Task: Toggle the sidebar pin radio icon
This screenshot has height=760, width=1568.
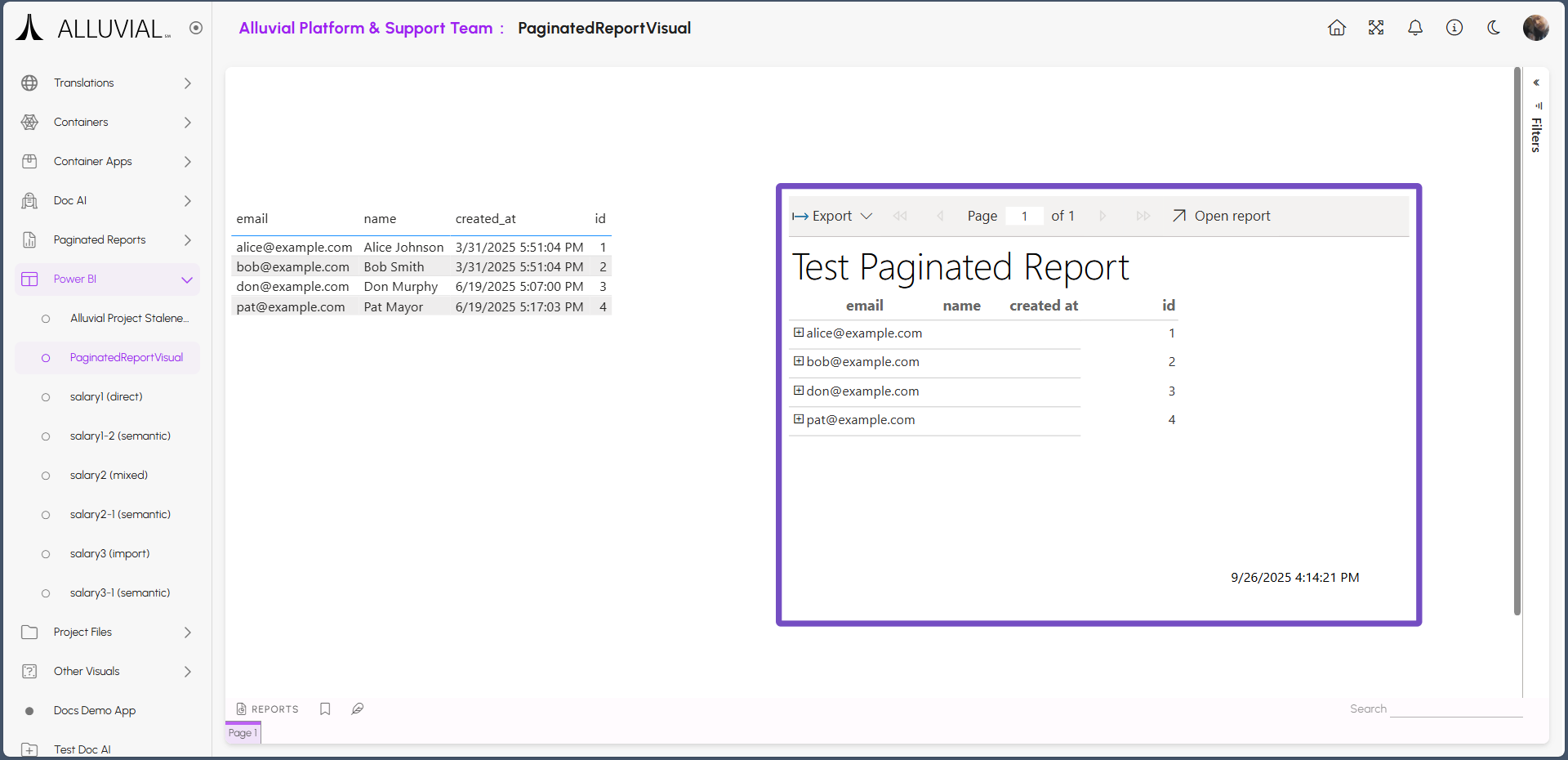Action: pos(196,28)
